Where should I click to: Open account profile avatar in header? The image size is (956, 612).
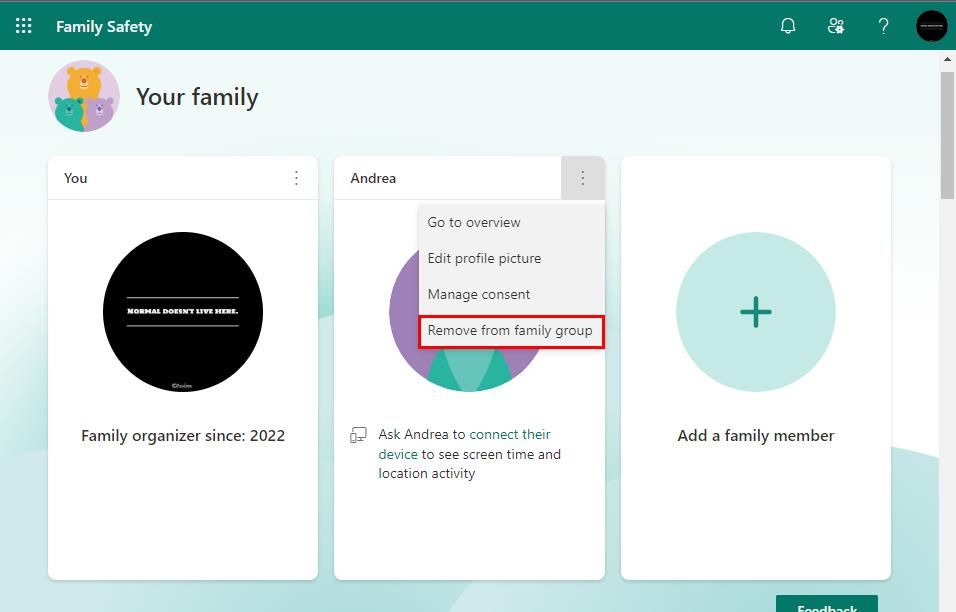click(x=932, y=26)
